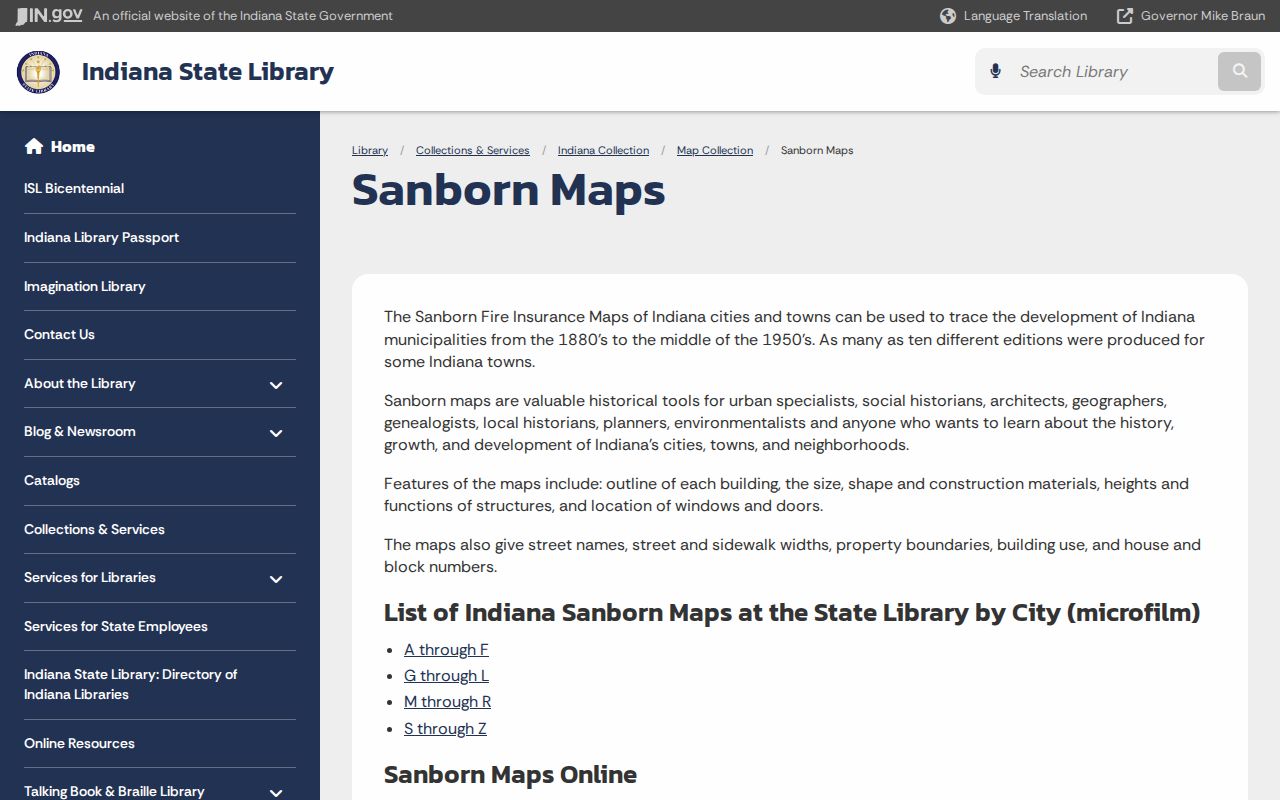The width and height of the screenshot is (1280, 800).
Task: Go to Contact Us in sidebar
Action: pos(59,334)
